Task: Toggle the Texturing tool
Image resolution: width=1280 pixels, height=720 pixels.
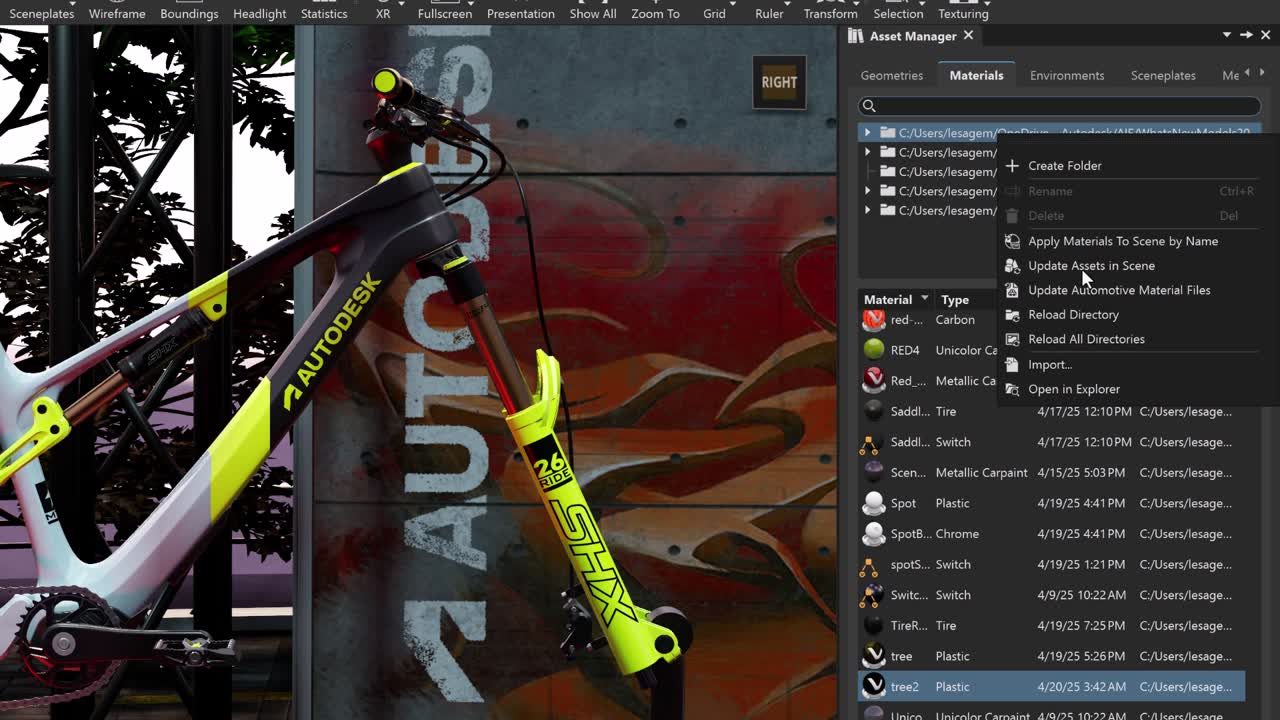Action: click(x=964, y=14)
